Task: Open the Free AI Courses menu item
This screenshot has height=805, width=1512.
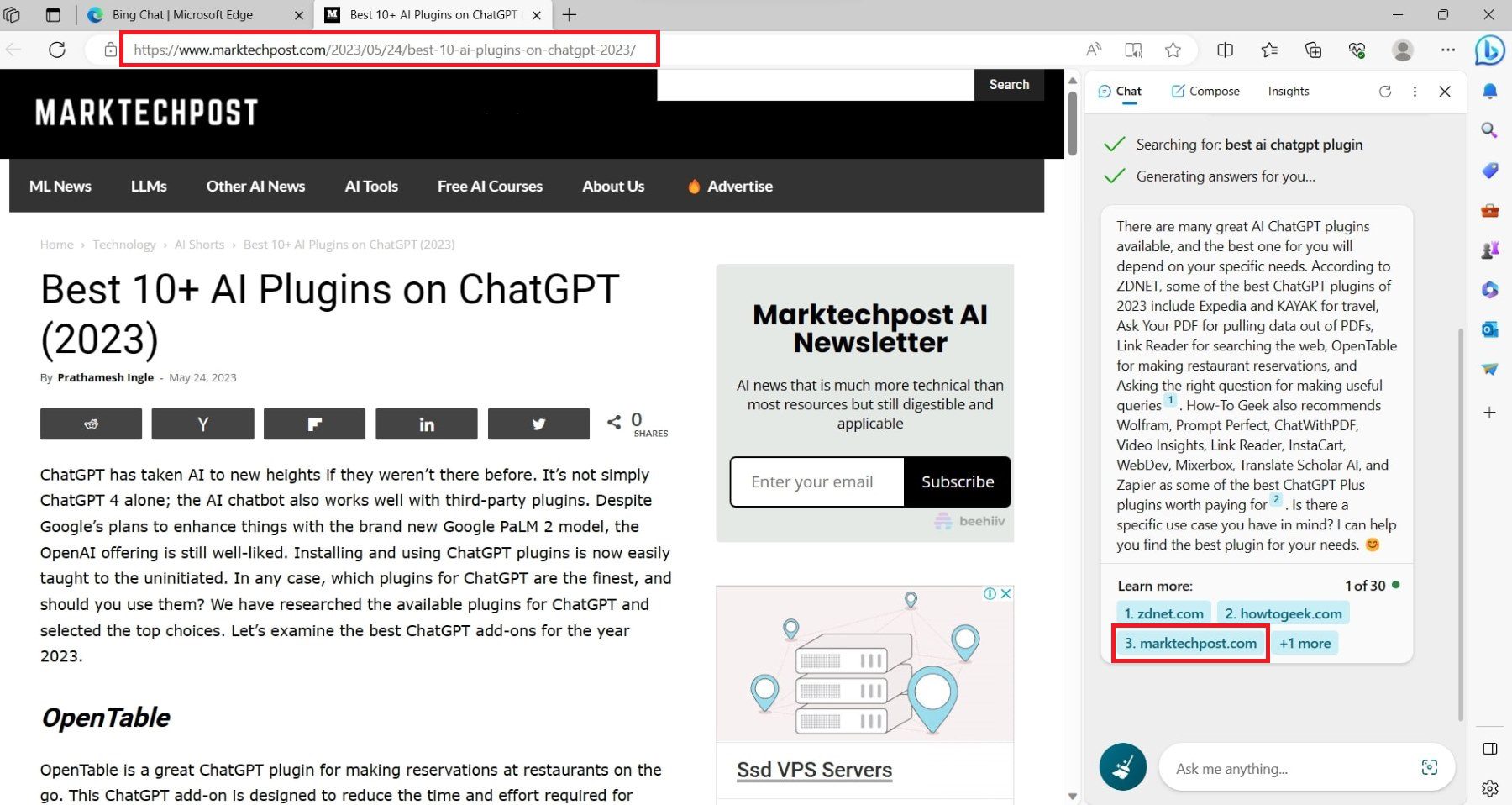Action: (490, 186)
